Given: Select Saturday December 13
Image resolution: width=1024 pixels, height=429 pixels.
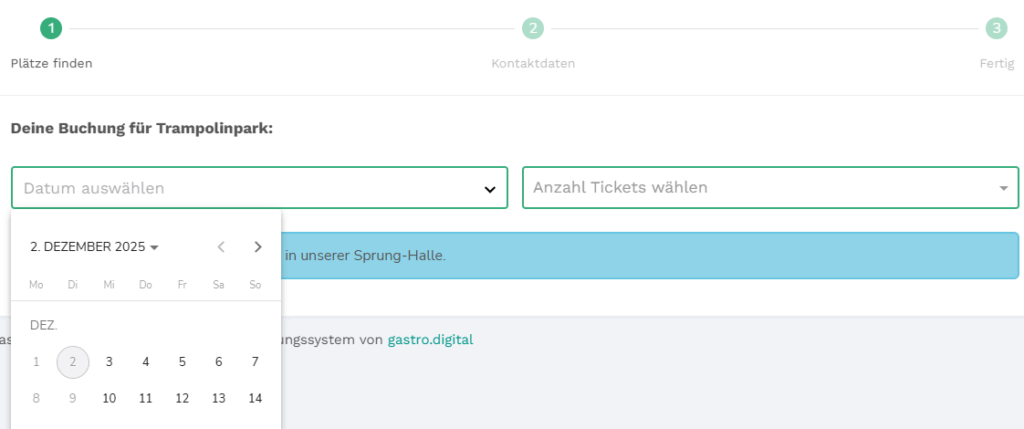Looking at the screenshot, I should pyautogui.click(x=219, y=398).
